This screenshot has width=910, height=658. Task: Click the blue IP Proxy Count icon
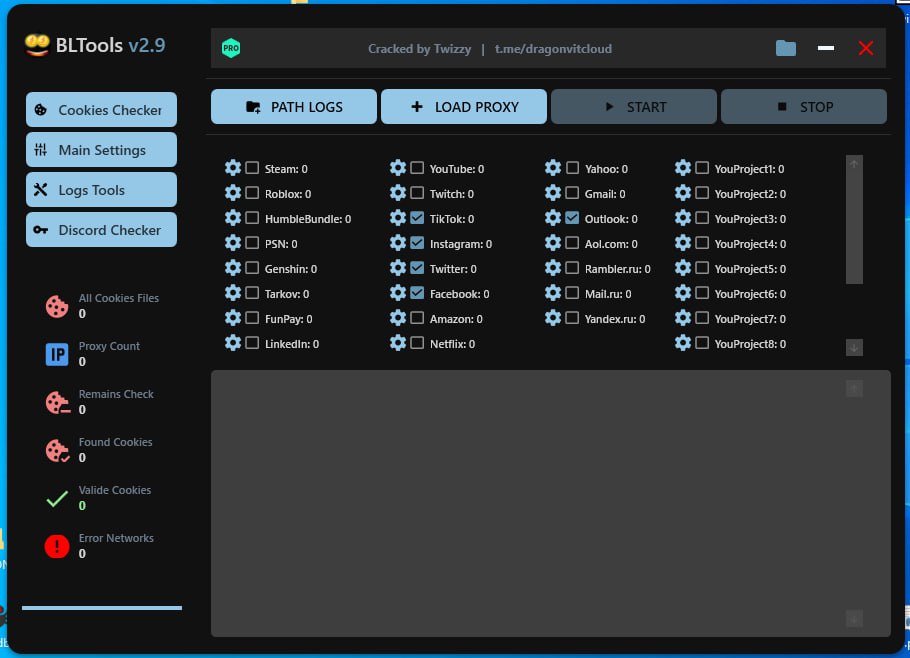(57, 354)
